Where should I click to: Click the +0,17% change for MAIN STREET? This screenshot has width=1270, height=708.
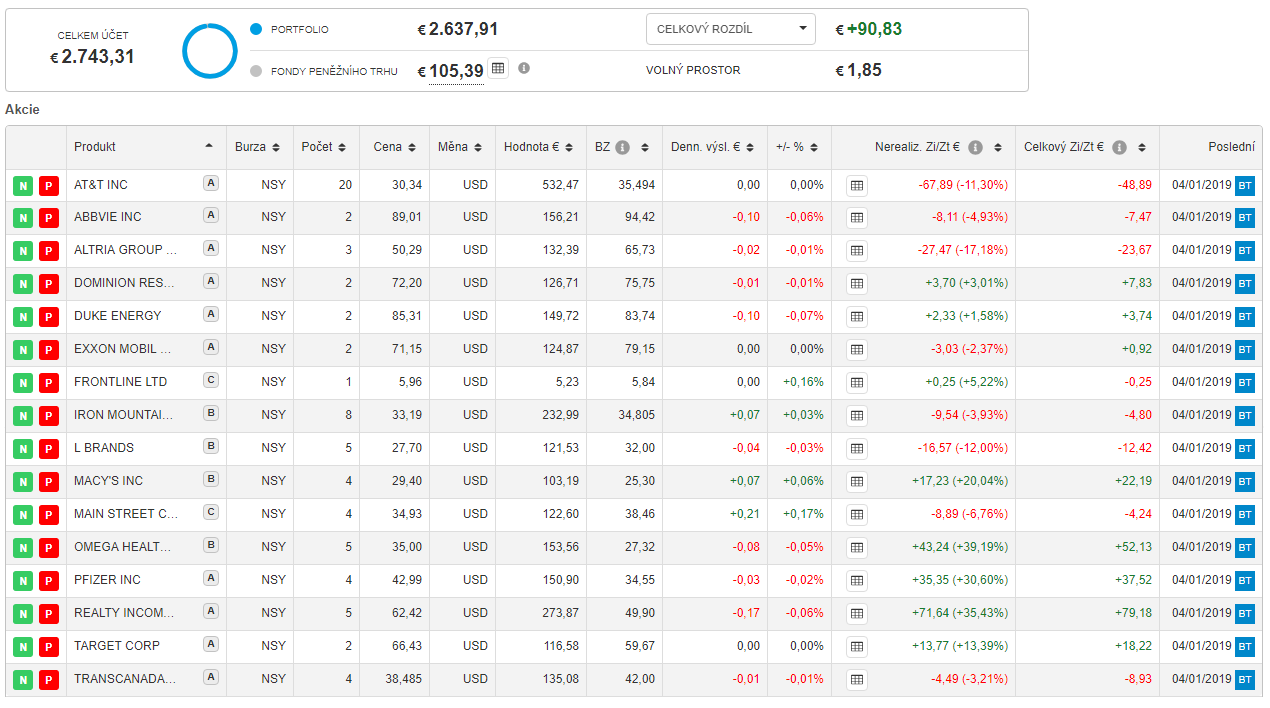coord(803,514)
